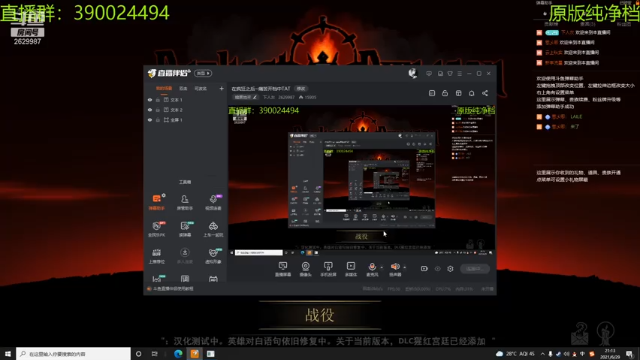640x360 pixels.
Task: Hide the 全屏 1 source
Action: [150, 120]
